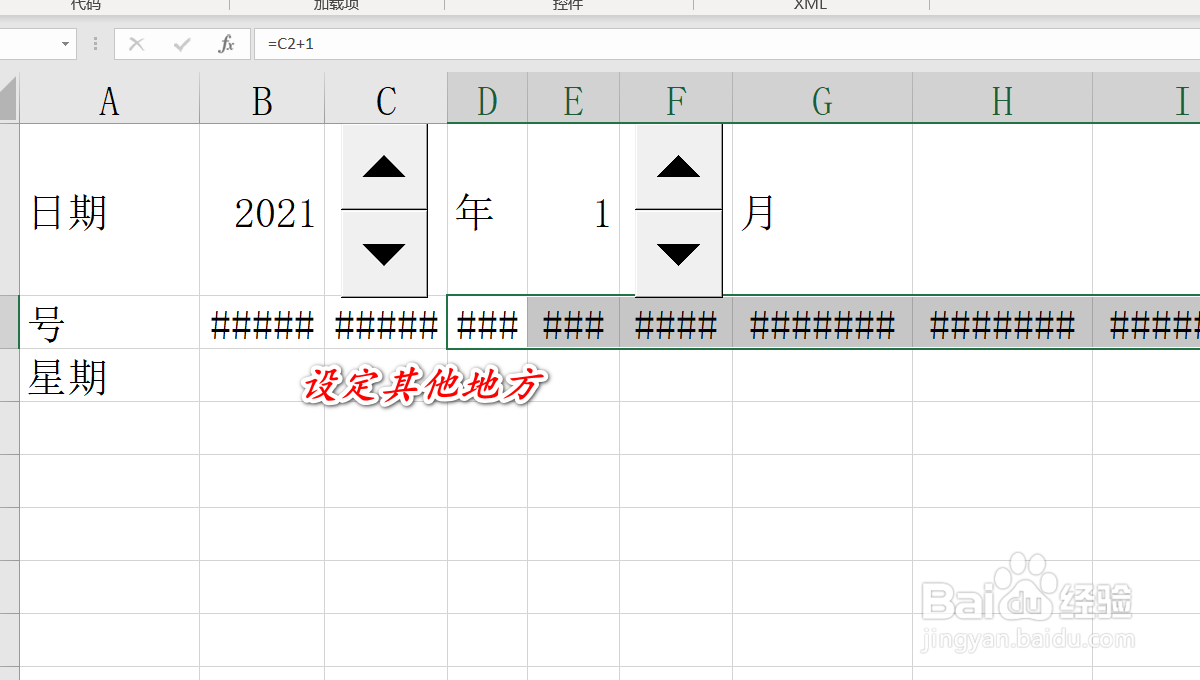This screenshot has width=1200, height=680.
Task: Click the Select All corner triangle
Action: 9,100
